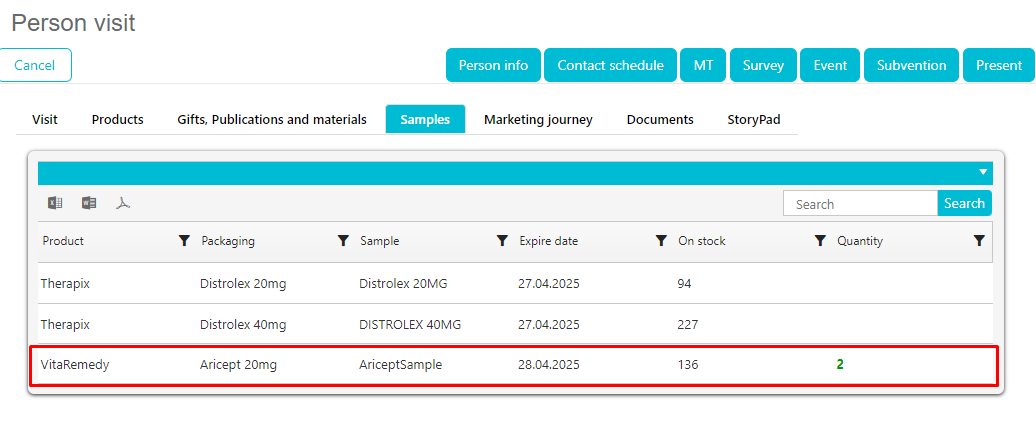Open the Marketing journey tab
The image size is (1036, 443).
click(538, 119)
